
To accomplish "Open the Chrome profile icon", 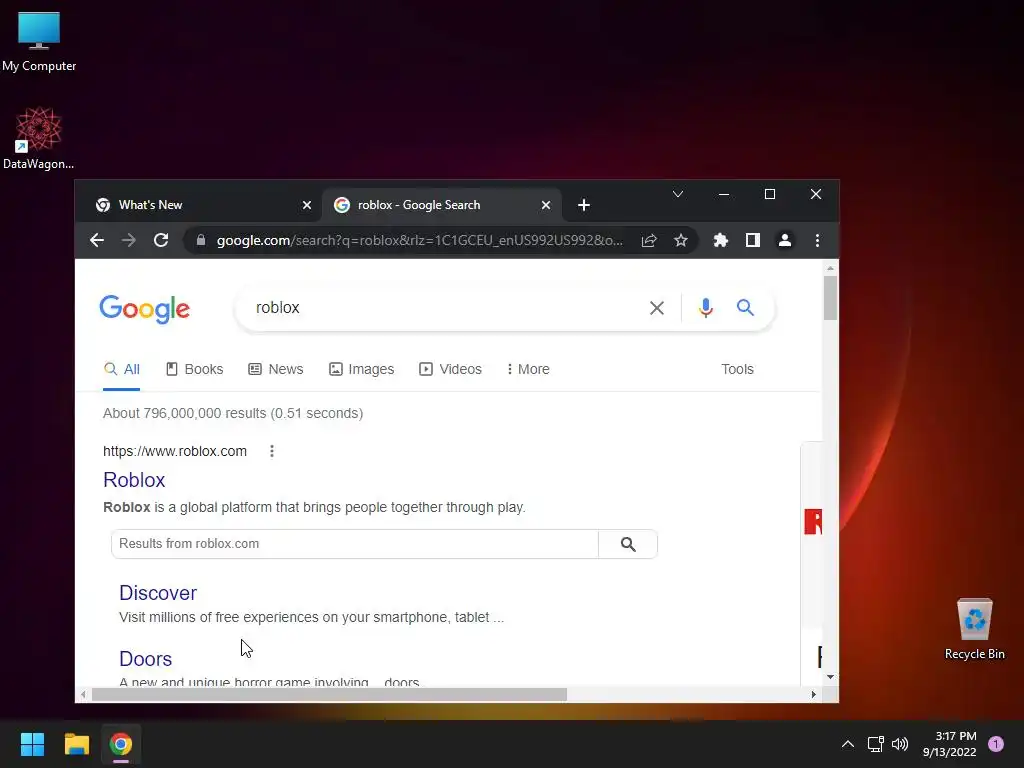I will [x=784, y=240].
